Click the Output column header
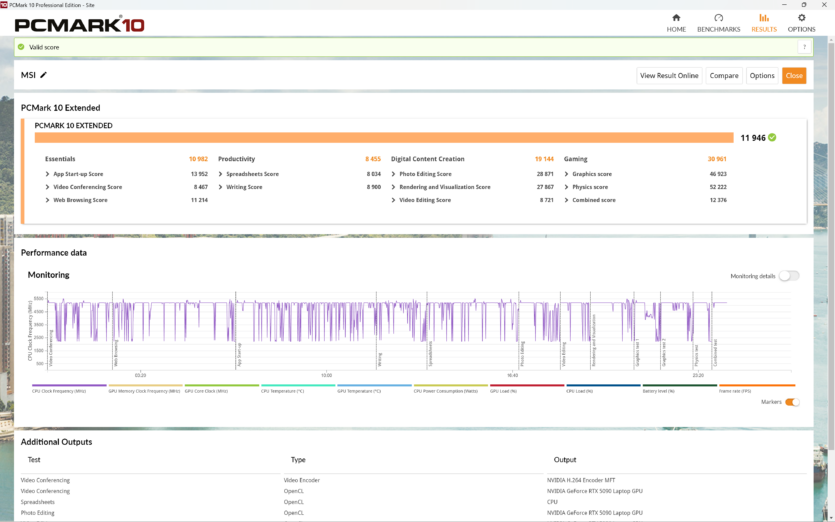The height and width of the screenshot is (522, 835). [x=565, y=460]
